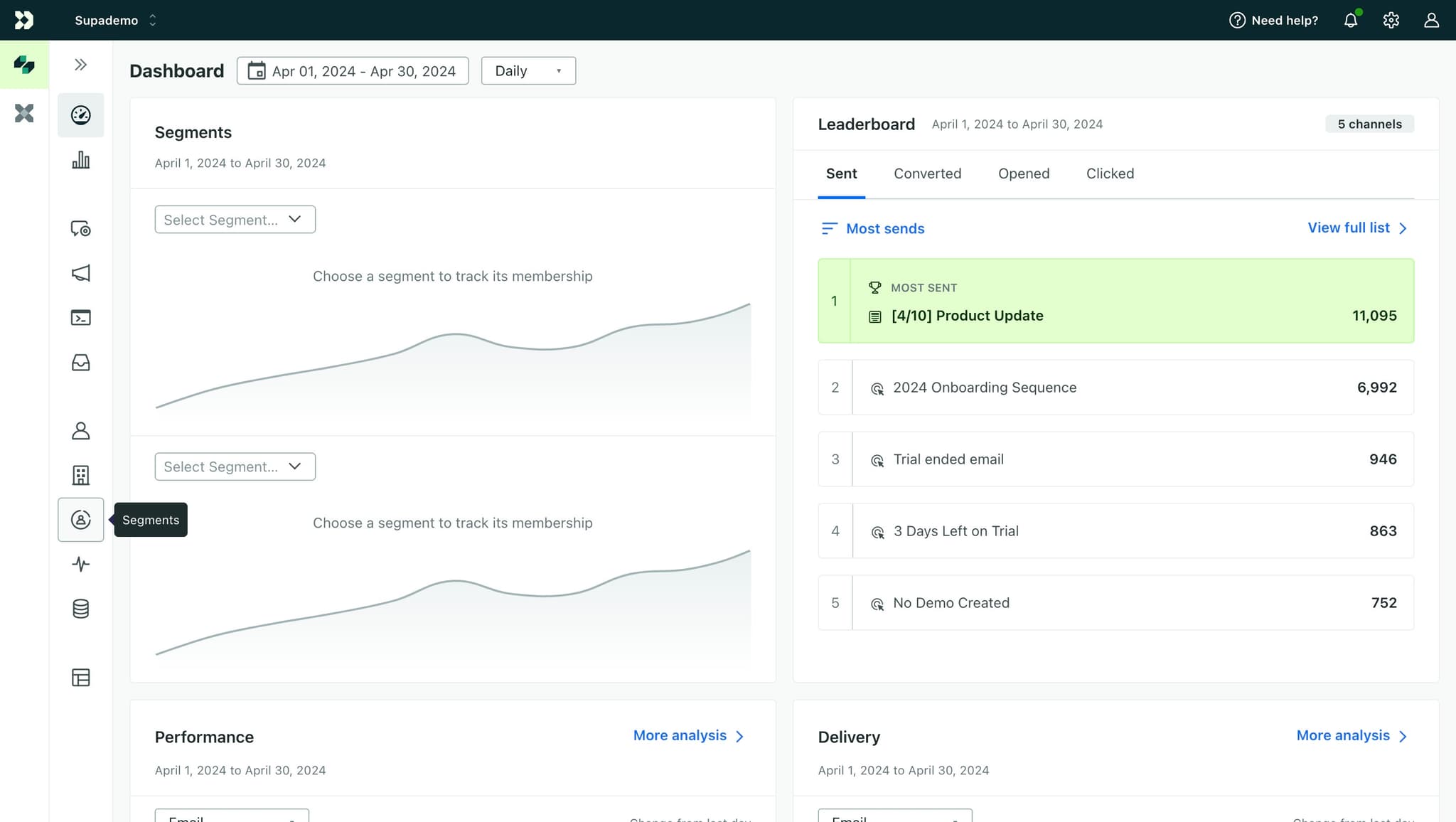This screenshot has width=1456, height=822.
Task: Open the notifications bell icon
Action: tap(1350, 20)
